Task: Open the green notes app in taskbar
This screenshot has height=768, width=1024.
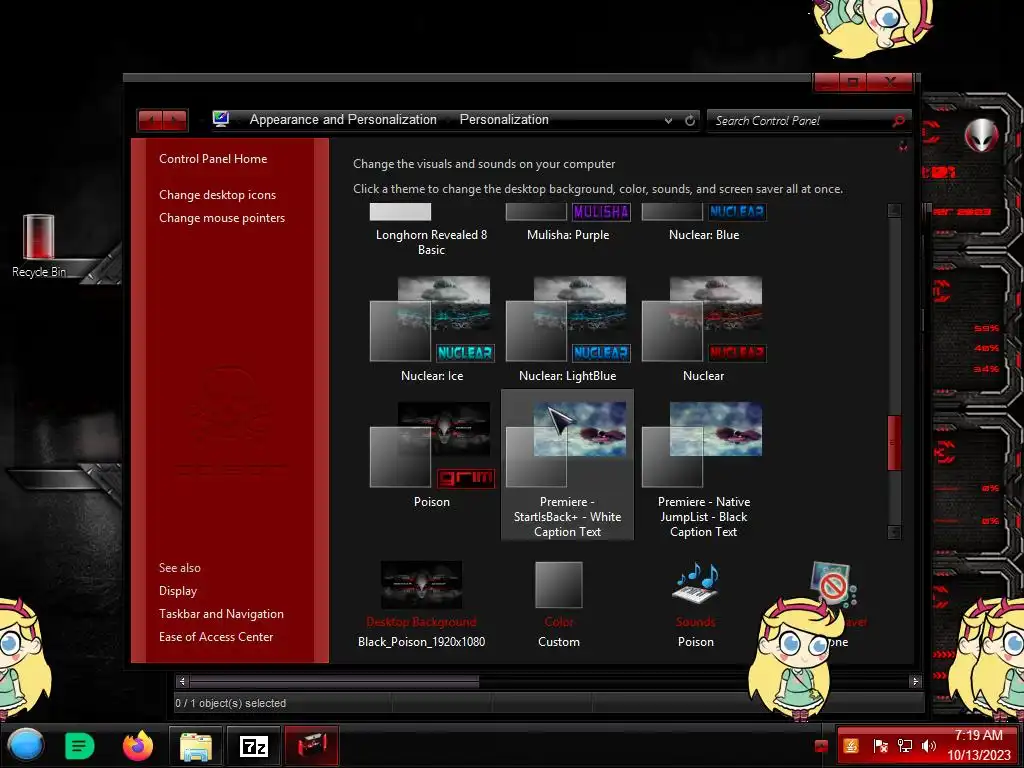Action: click(80, 746)
